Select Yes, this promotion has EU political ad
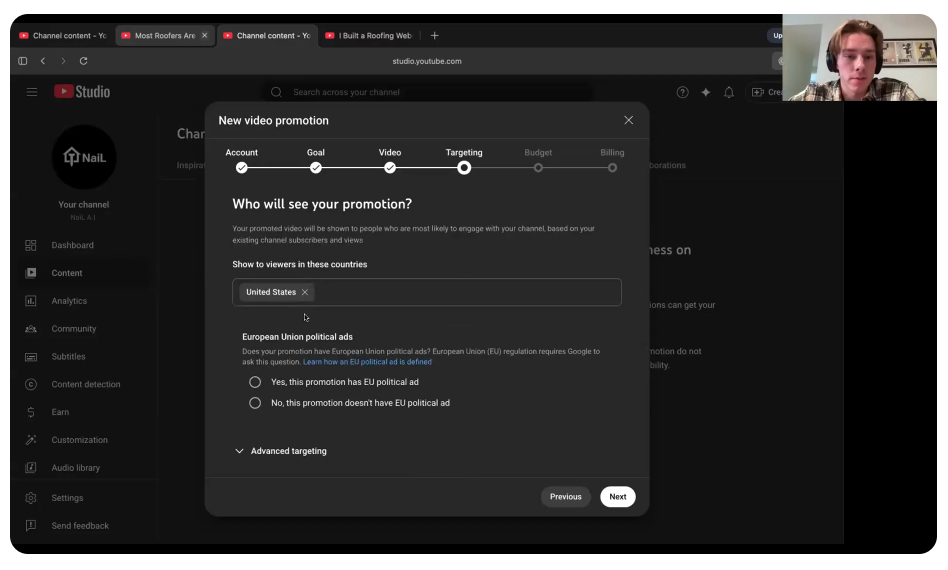This screenshot has height=570, width=948. [x=255, y=382]
